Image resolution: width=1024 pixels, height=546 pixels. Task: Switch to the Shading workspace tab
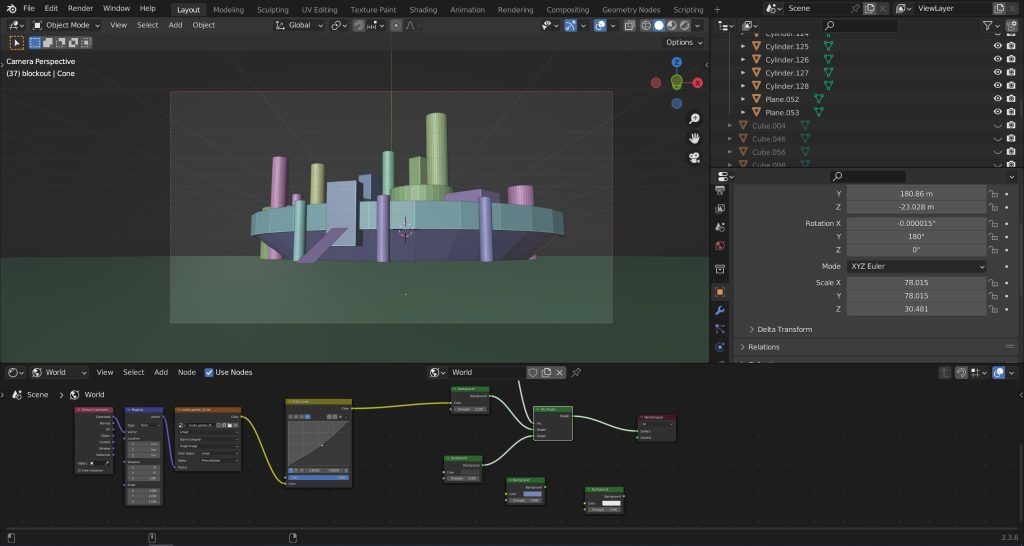(423, 9)
